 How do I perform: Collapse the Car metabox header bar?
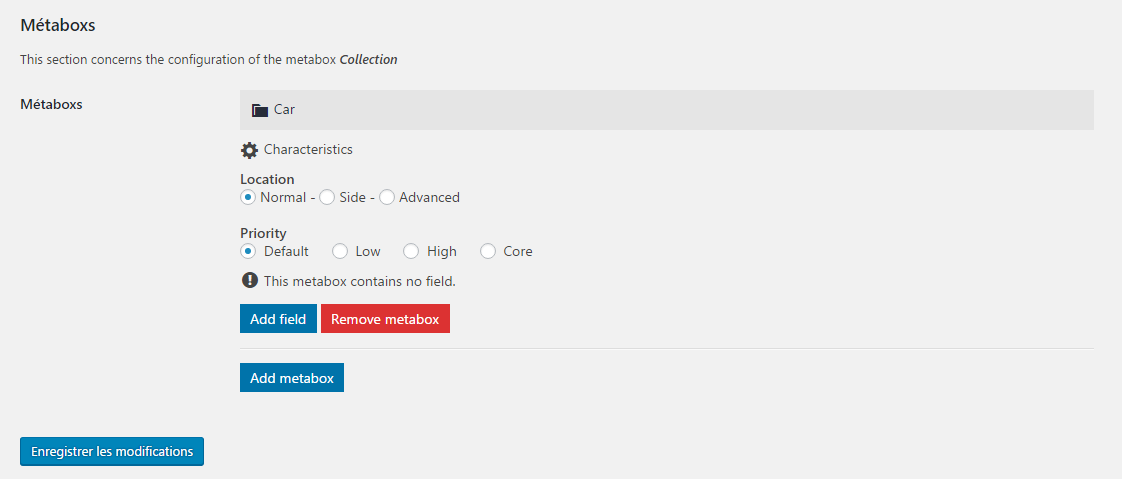(x=667, y=110)
